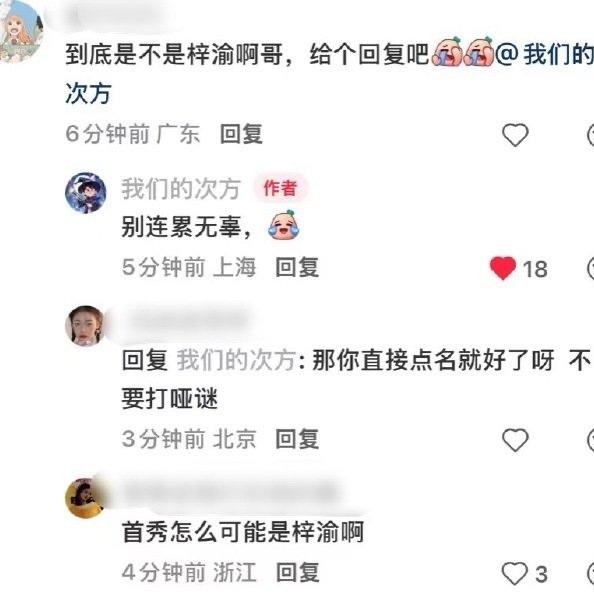The image size is (594, 594).
Task: Like the Zhejiang comment with 3 likes
Action: pos(514,574)
